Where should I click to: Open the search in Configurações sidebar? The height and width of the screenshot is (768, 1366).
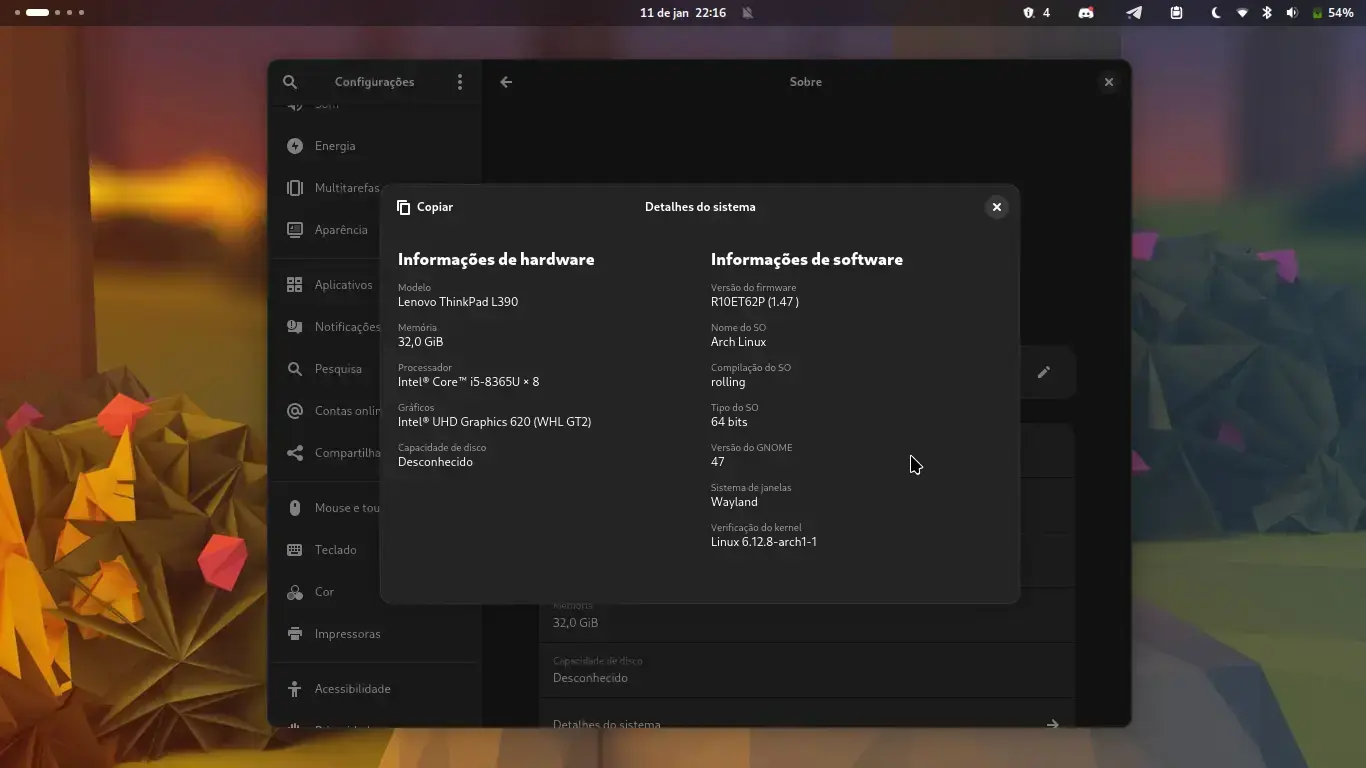pos(290,82)
